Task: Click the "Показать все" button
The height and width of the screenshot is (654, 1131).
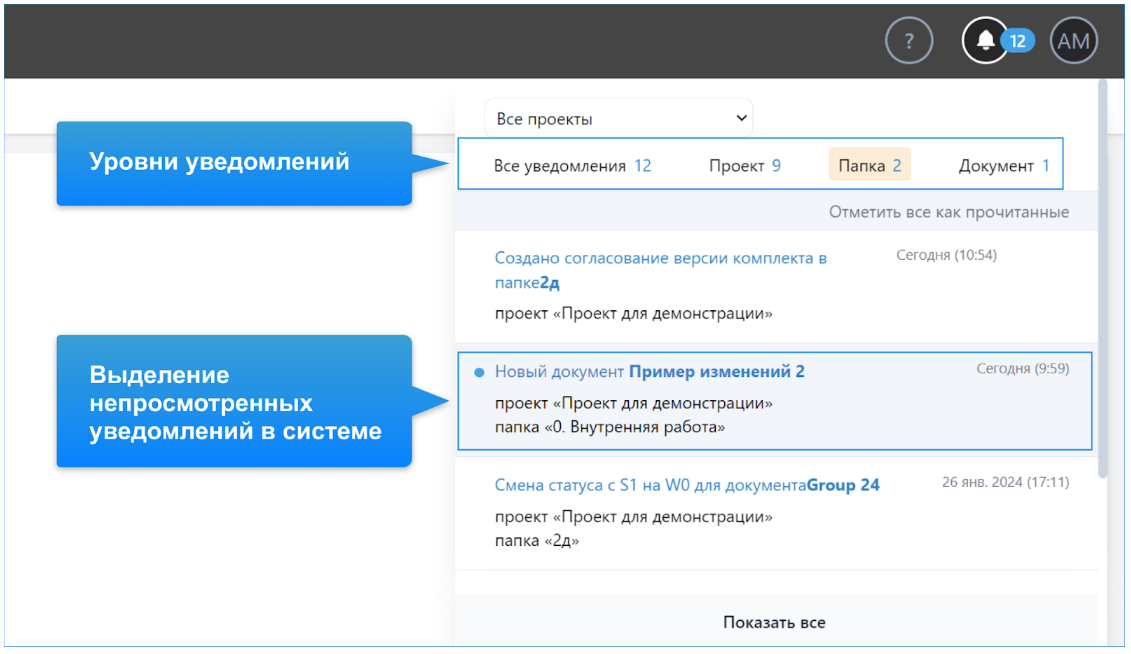Action: [x=774, y=622]
